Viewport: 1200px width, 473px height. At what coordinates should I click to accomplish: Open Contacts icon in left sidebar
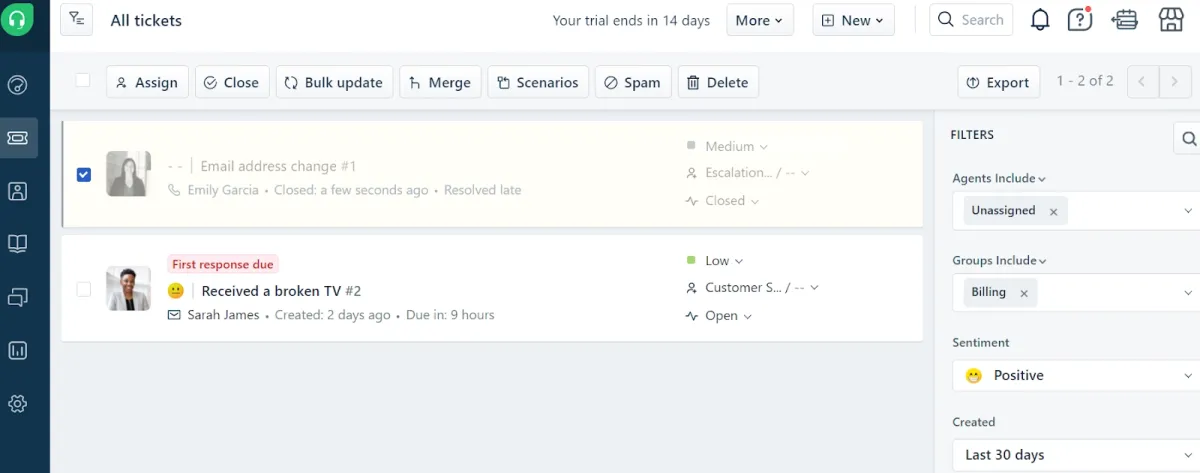coord(17,191)
